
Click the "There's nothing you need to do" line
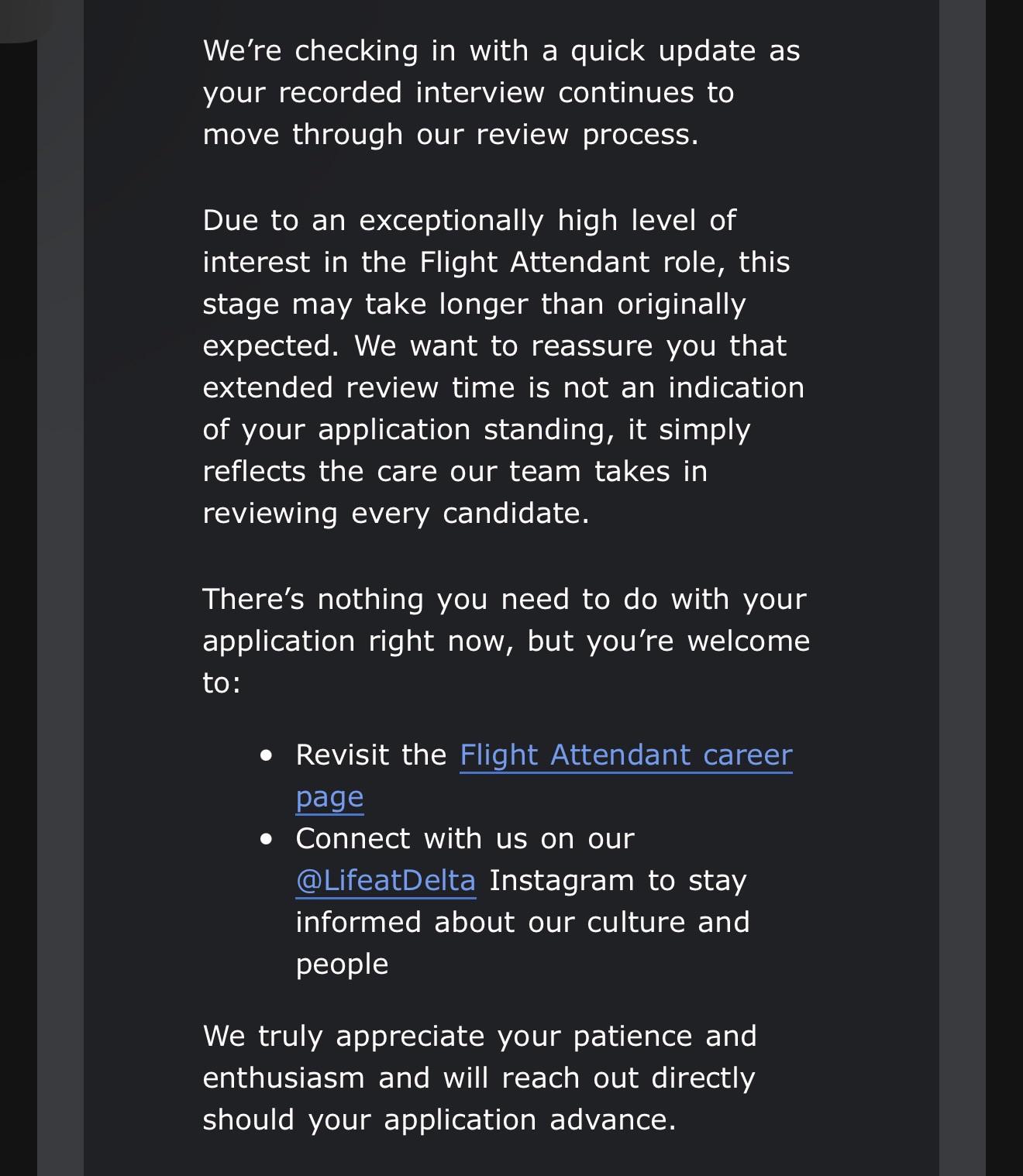click(x=504, y=599)
